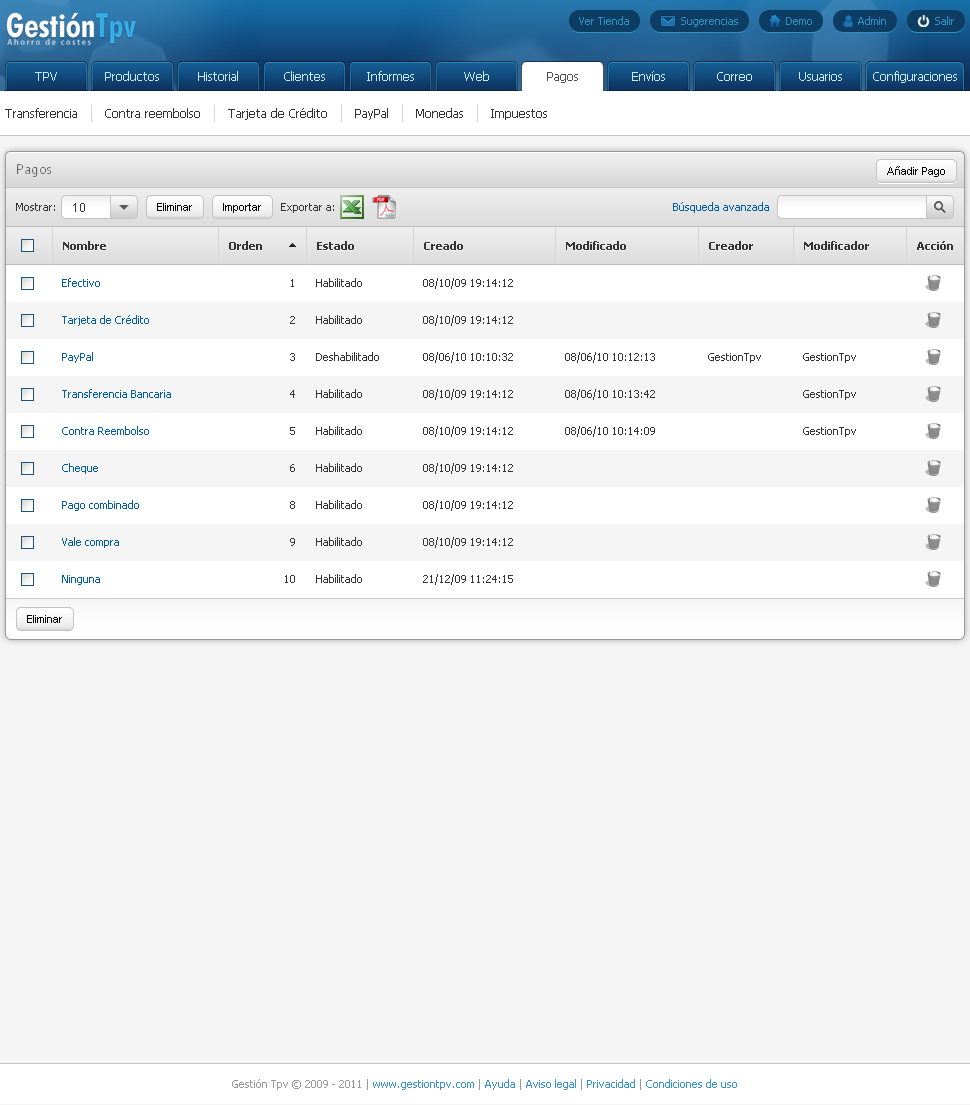Open the Efectivo payment link
The width and height of the screenshot is (970, 1105).
click(x=80, y=283)
